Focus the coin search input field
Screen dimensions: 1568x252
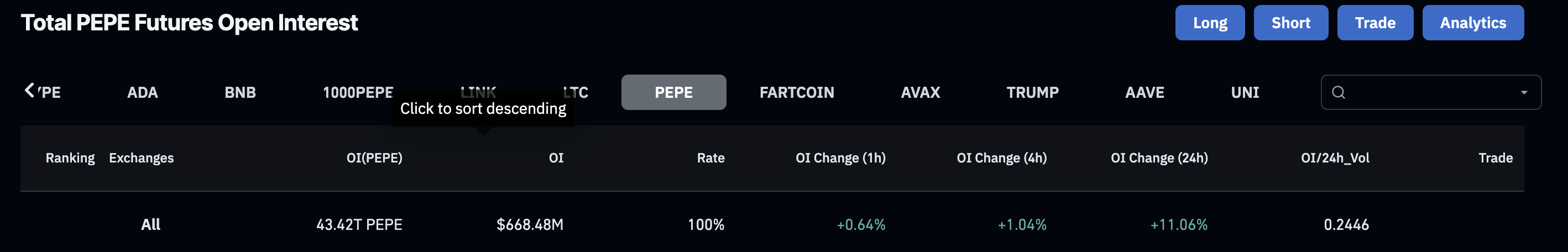[1430, 92]
